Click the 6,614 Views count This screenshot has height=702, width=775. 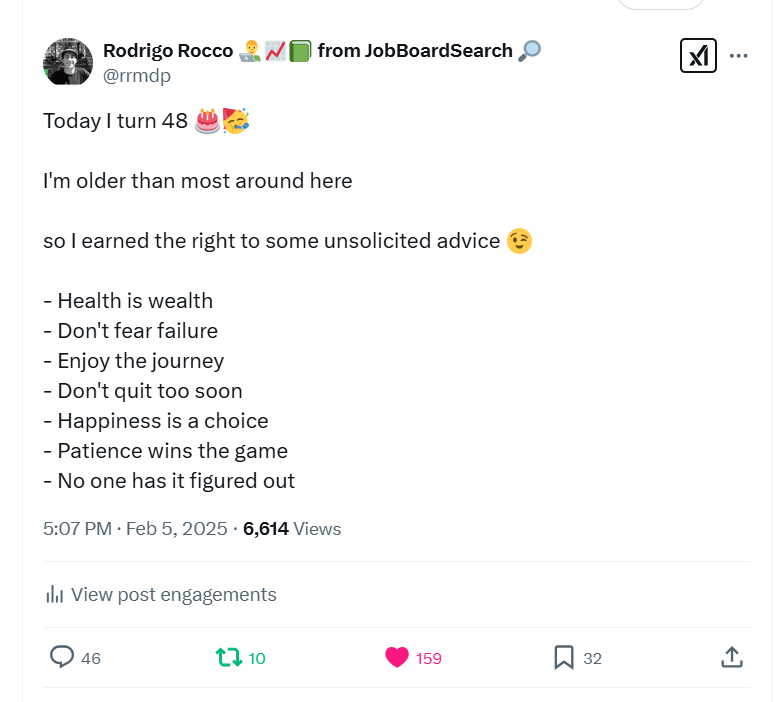click(x=292, y=529)
